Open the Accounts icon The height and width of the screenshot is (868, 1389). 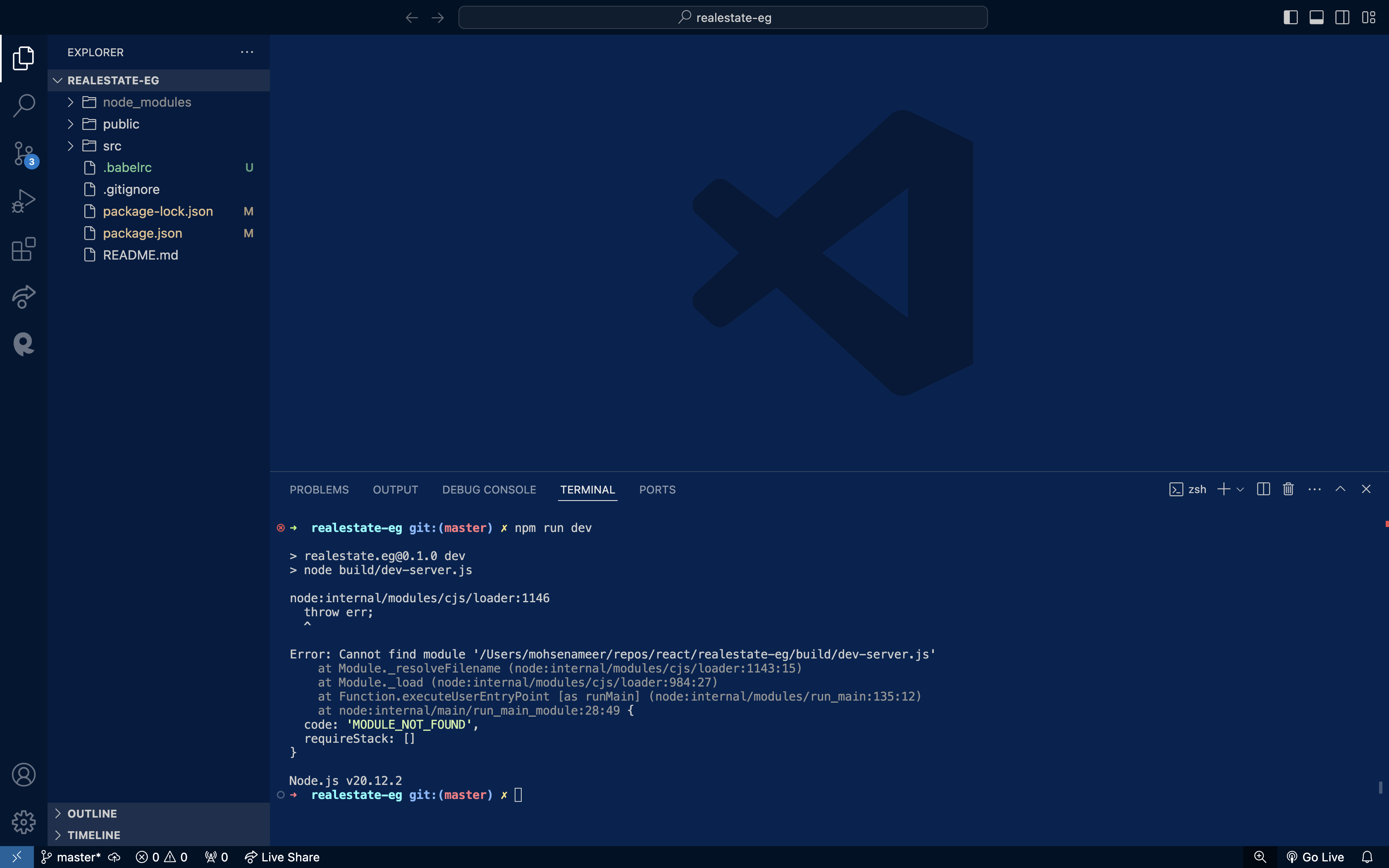tap(24, 775)
